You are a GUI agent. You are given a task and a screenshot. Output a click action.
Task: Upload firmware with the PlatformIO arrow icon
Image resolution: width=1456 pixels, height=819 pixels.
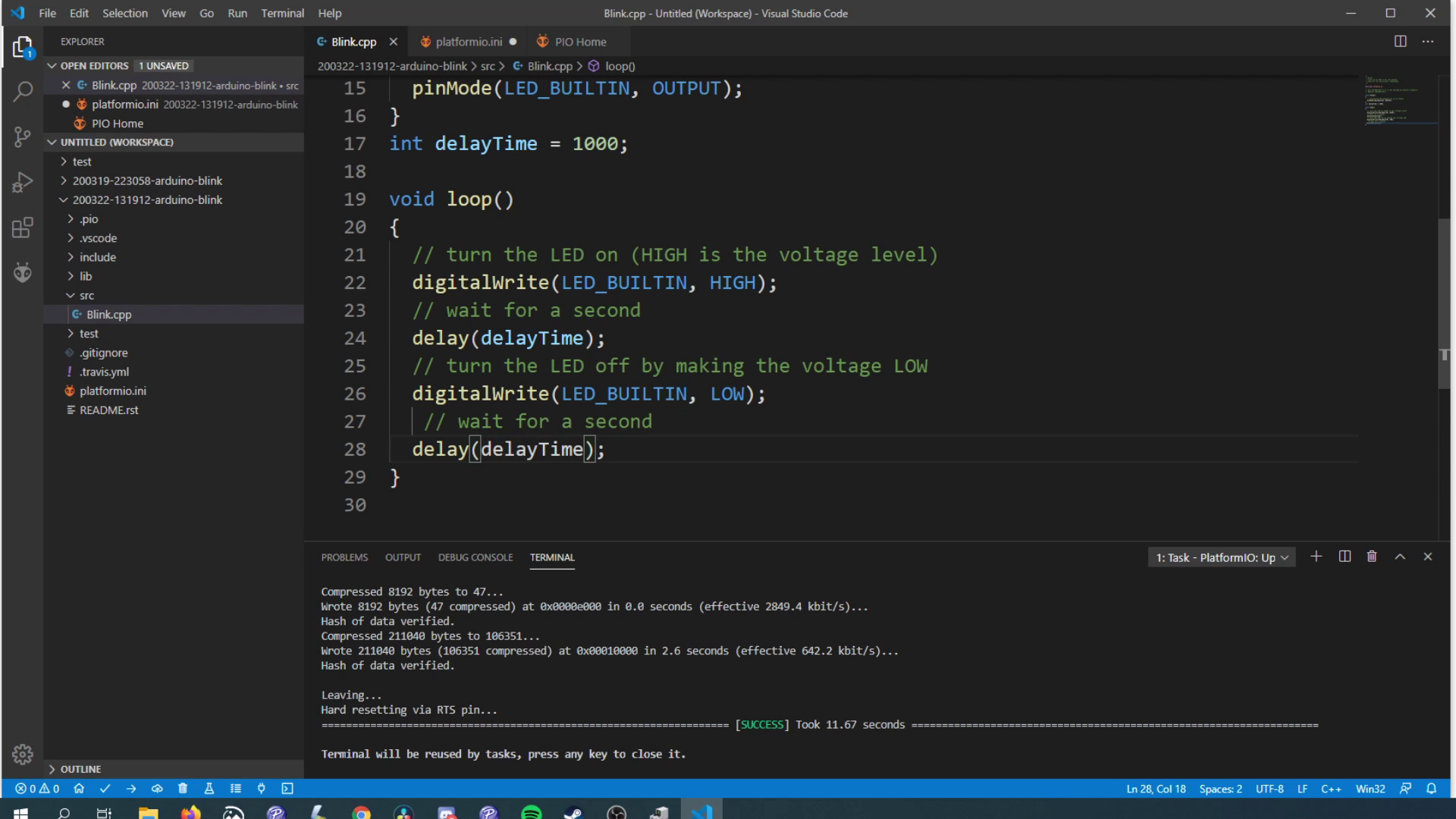tap(130, 789)
